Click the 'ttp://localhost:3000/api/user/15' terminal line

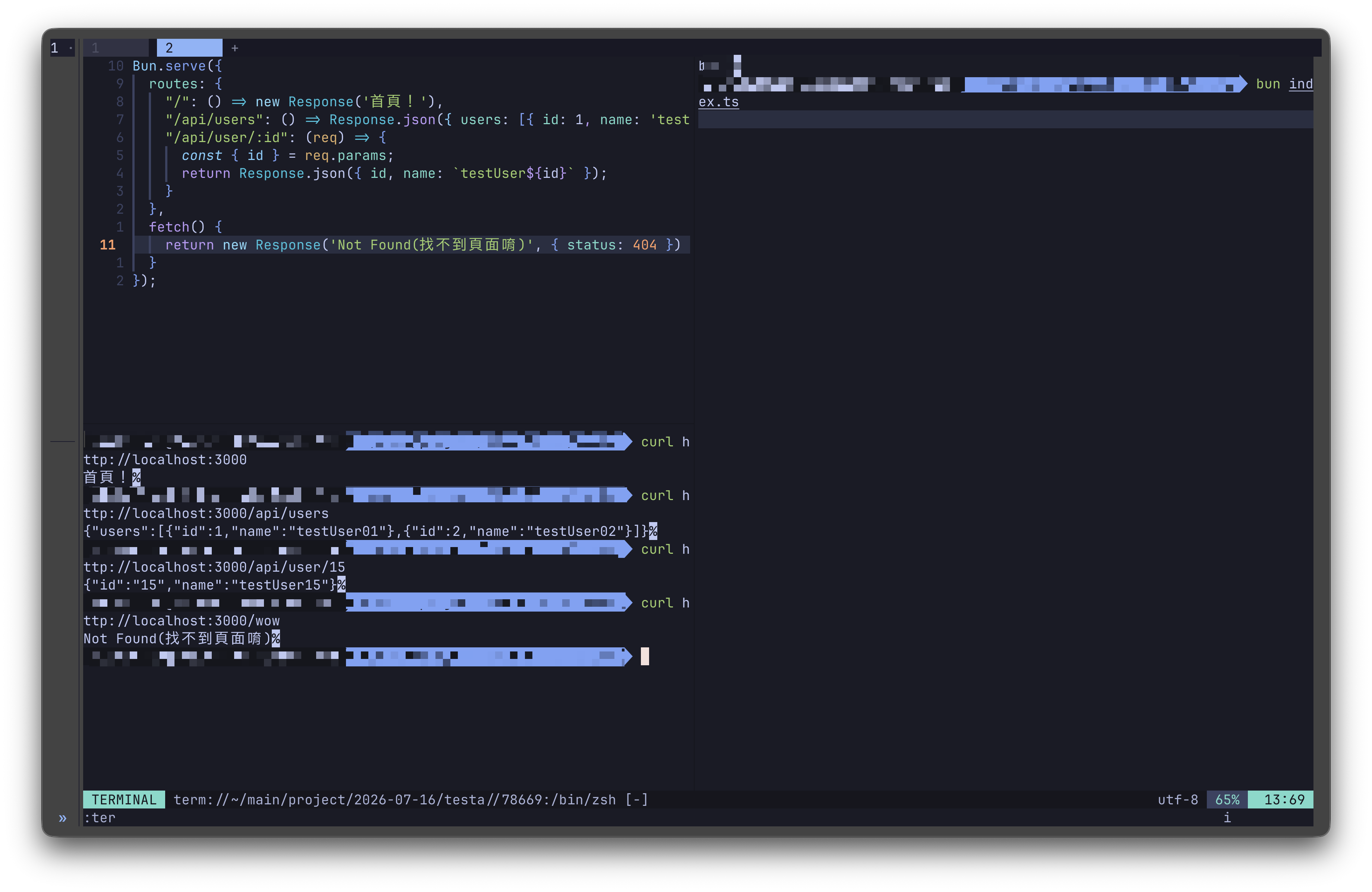tap(214, 567)
